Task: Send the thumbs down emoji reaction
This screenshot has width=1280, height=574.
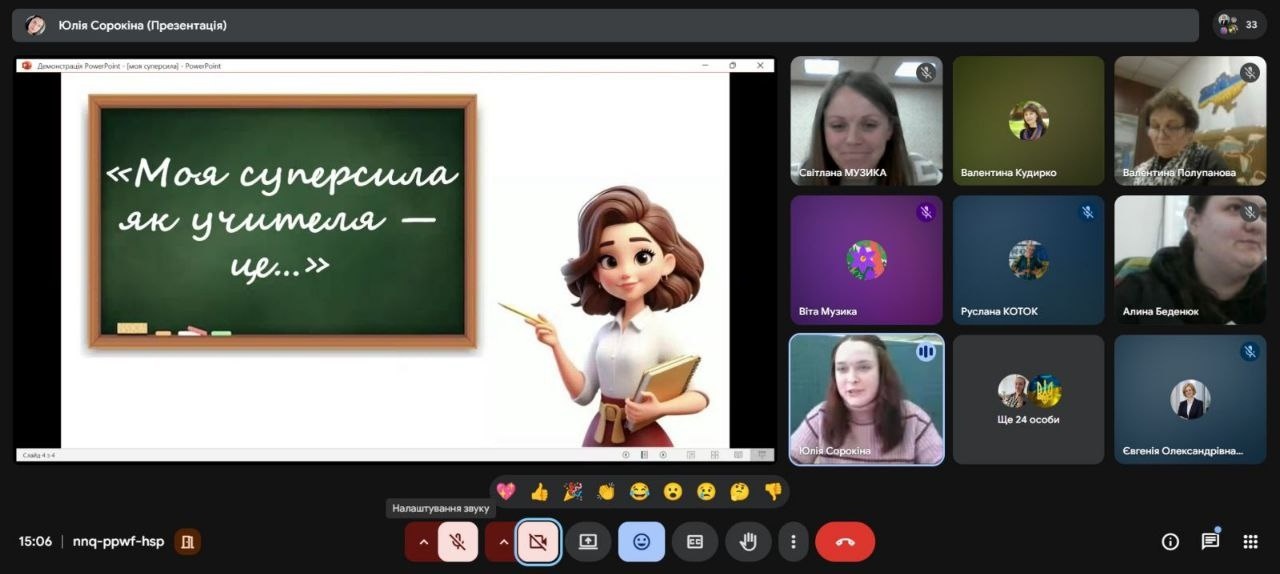Action: tap(772, 491)
